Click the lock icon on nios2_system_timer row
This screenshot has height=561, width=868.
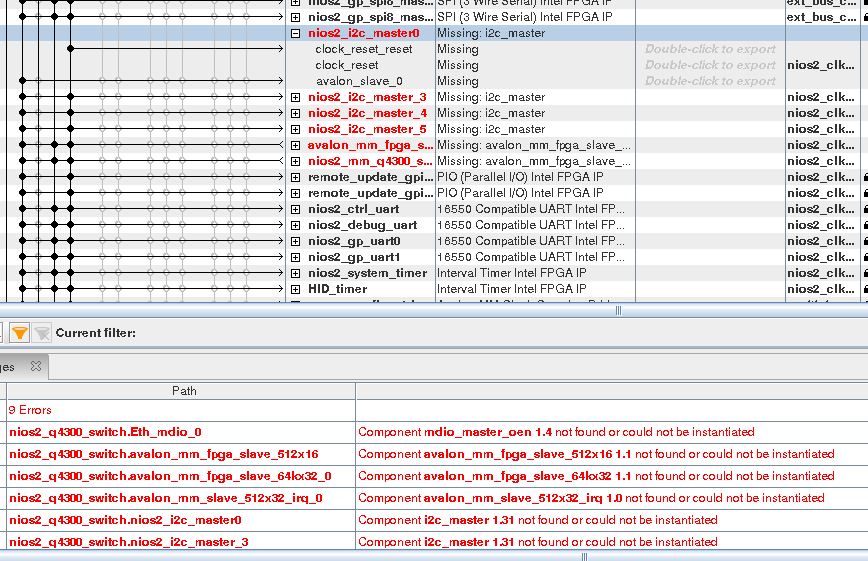point(864,273)
